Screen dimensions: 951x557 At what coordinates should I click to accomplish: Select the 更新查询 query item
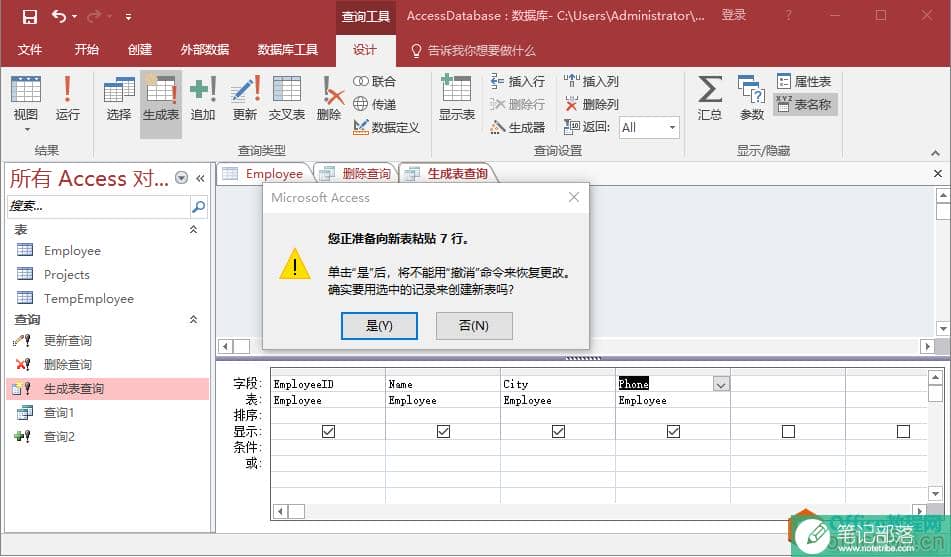(x=67, y=340)
